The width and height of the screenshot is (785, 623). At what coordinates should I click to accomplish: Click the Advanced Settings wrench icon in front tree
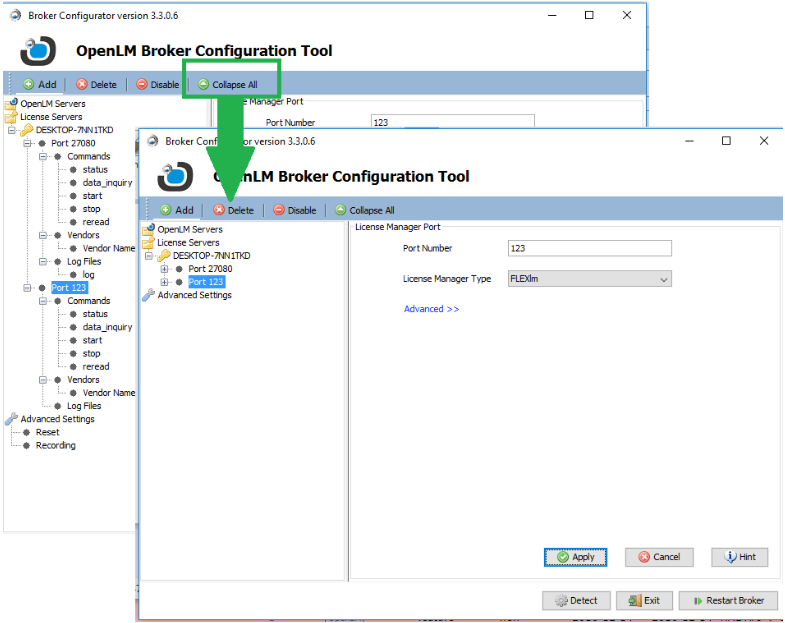coord(149,295)
